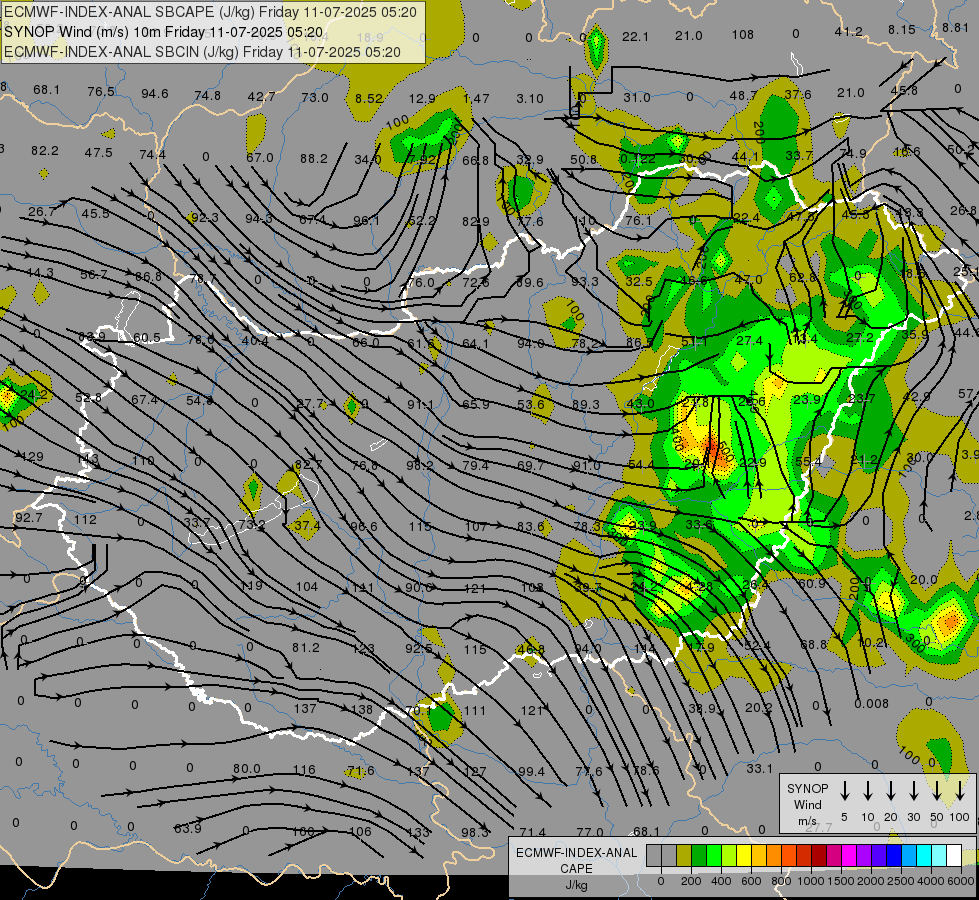Screen dimensions: 979x900
Task: Click the map value 8.81
Action: coord(955,27)
